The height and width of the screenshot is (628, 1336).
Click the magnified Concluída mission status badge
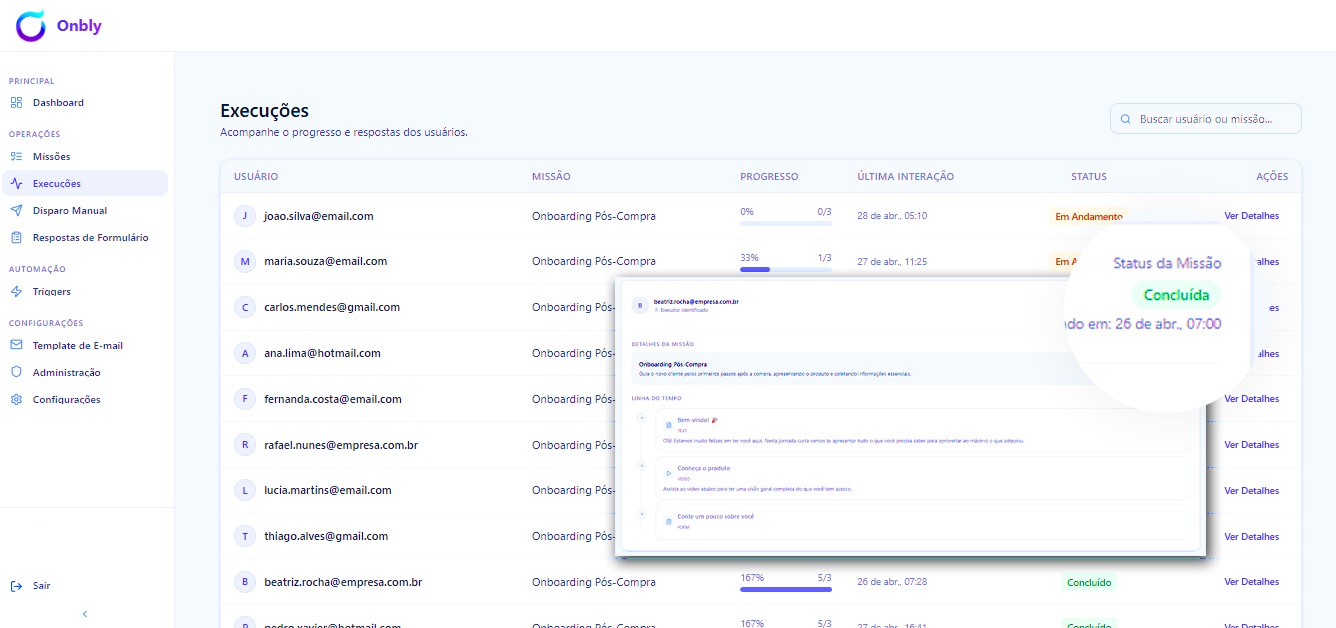[x=1176, y=295]
